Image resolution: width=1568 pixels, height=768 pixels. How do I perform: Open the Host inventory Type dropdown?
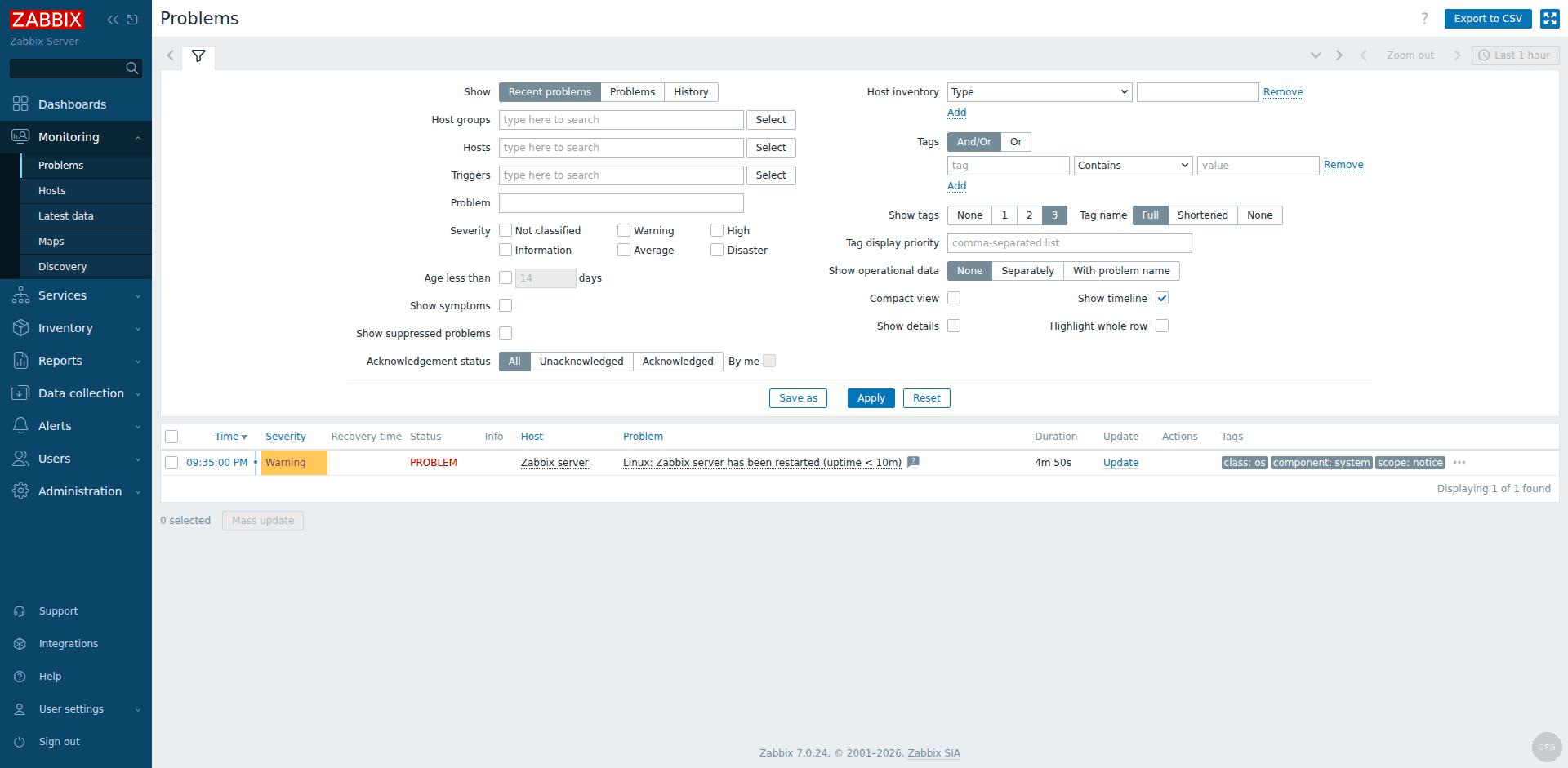[x=1039, y=91]
